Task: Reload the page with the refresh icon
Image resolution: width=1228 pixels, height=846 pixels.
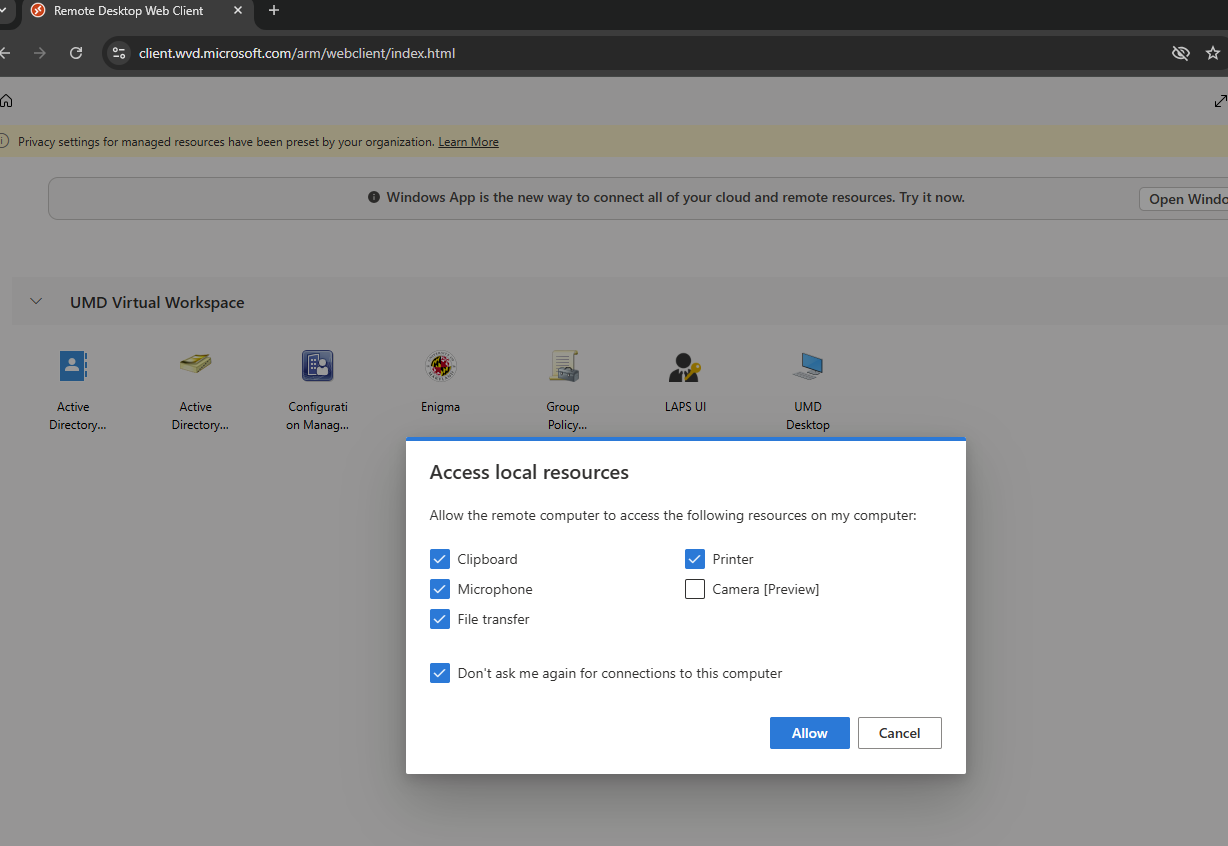Action: pyautogui.click(x=76, y=53)
